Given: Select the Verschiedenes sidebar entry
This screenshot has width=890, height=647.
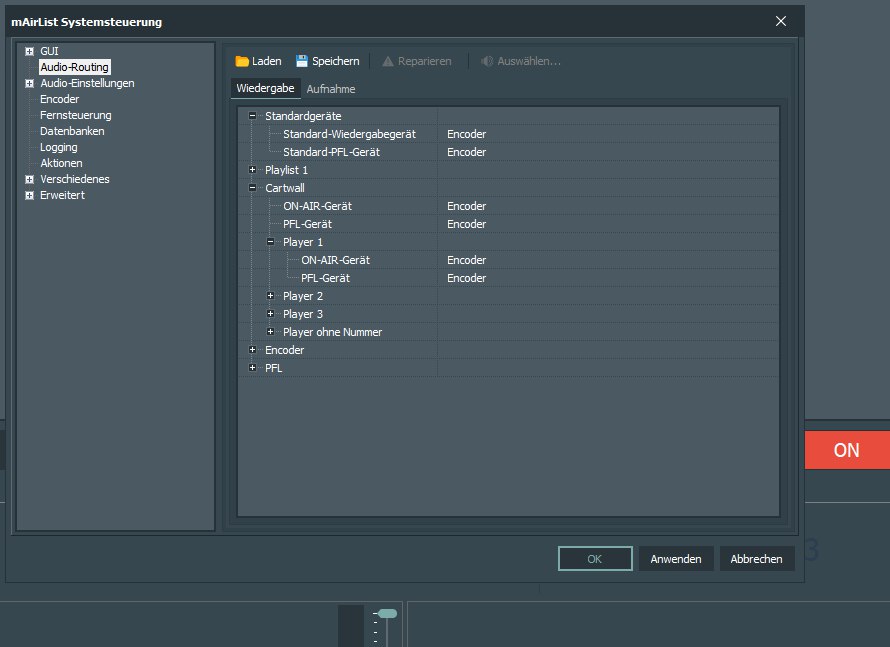Looking at the screenshot, I should click(75, 179).
